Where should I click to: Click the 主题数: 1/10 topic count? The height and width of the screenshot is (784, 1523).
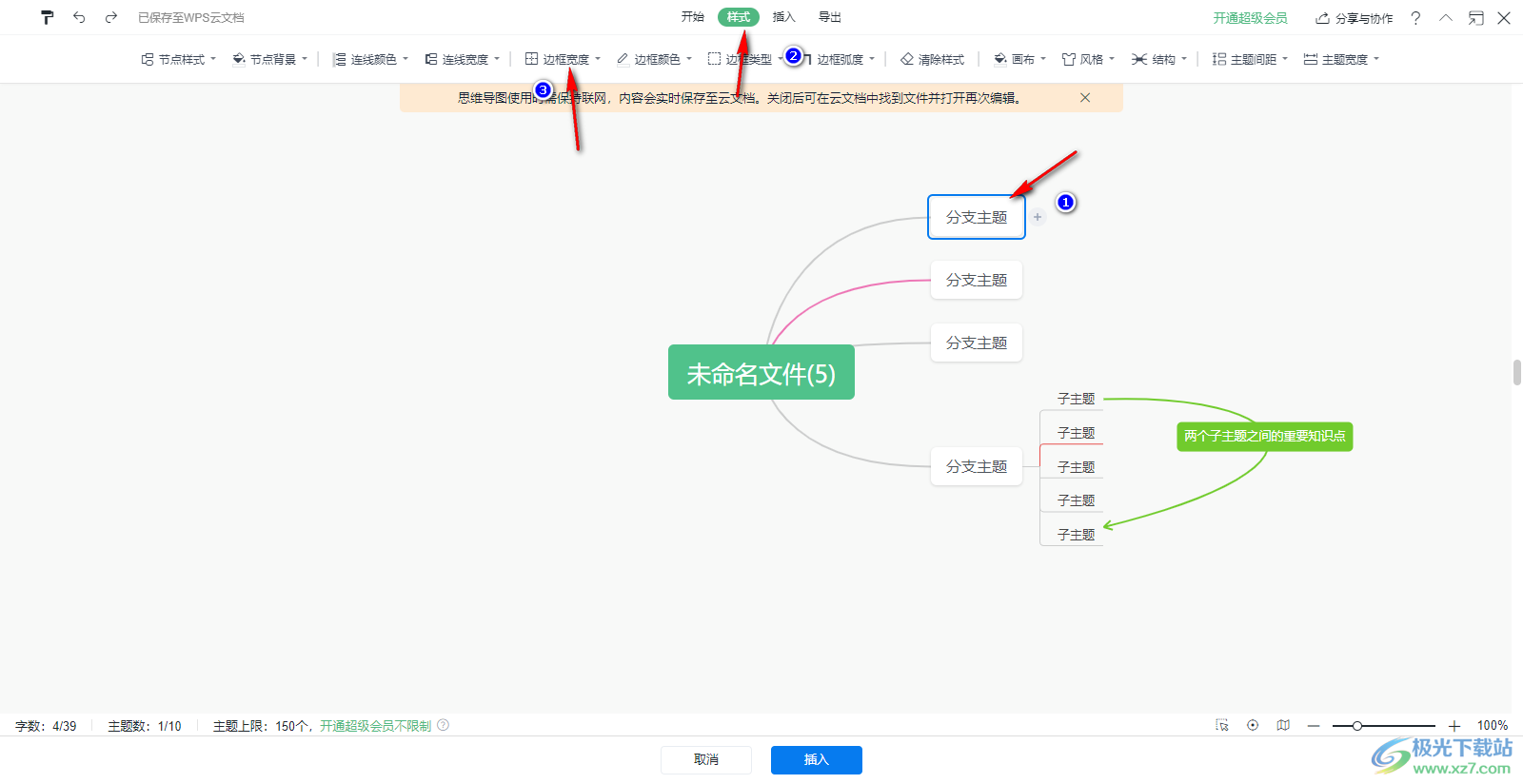tap(145, 726)
